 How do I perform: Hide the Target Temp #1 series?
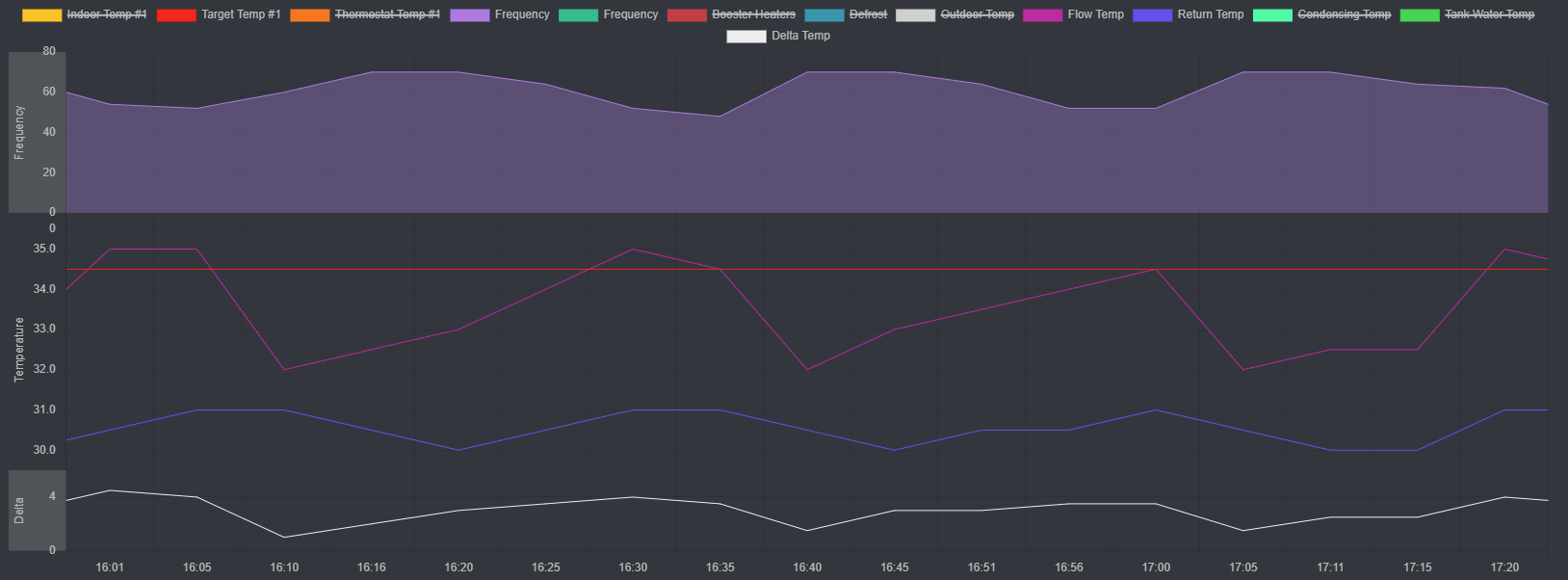(241, 14)
